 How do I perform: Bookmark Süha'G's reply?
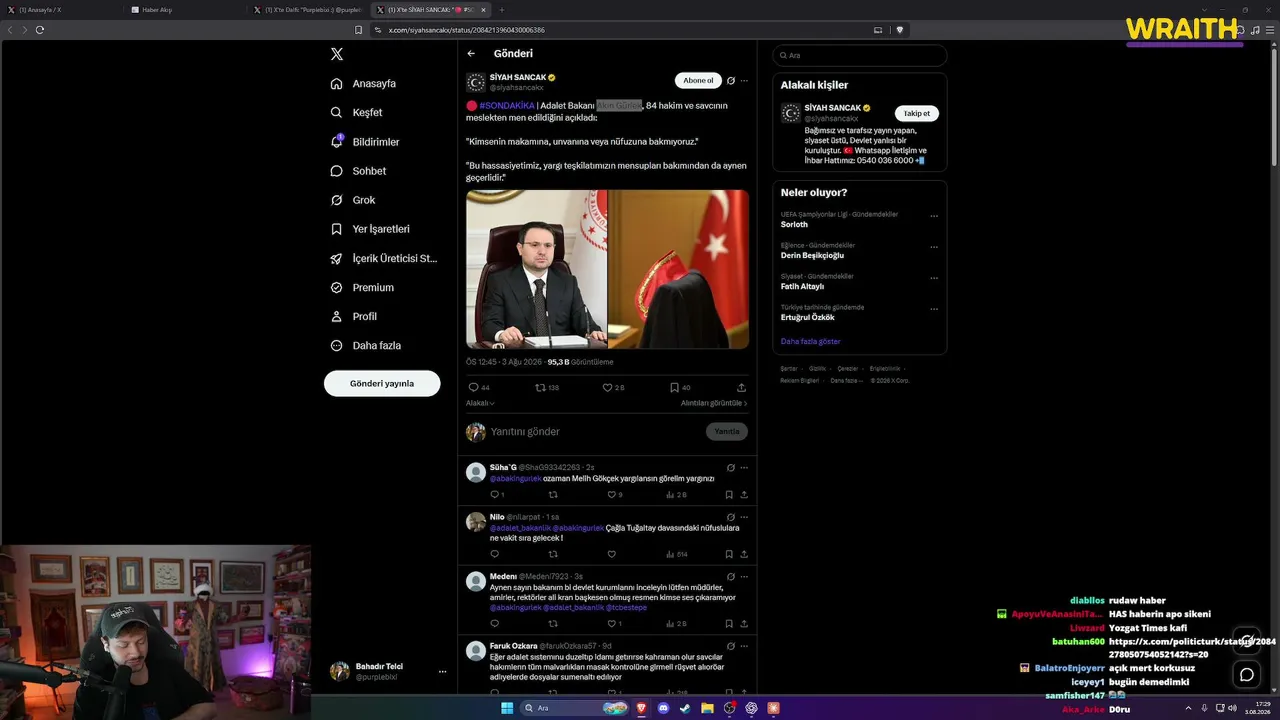[x=729, y=494]
